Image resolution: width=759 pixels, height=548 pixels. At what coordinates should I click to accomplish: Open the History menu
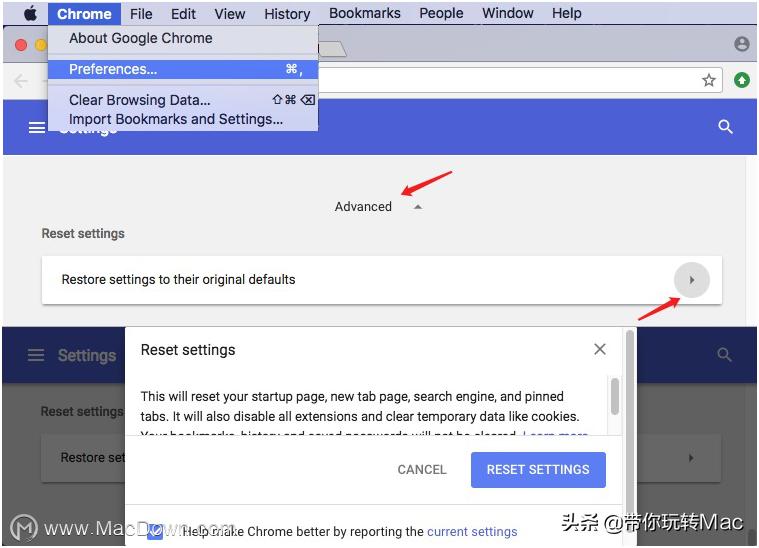pyautogui.click(x=287, y=14)
